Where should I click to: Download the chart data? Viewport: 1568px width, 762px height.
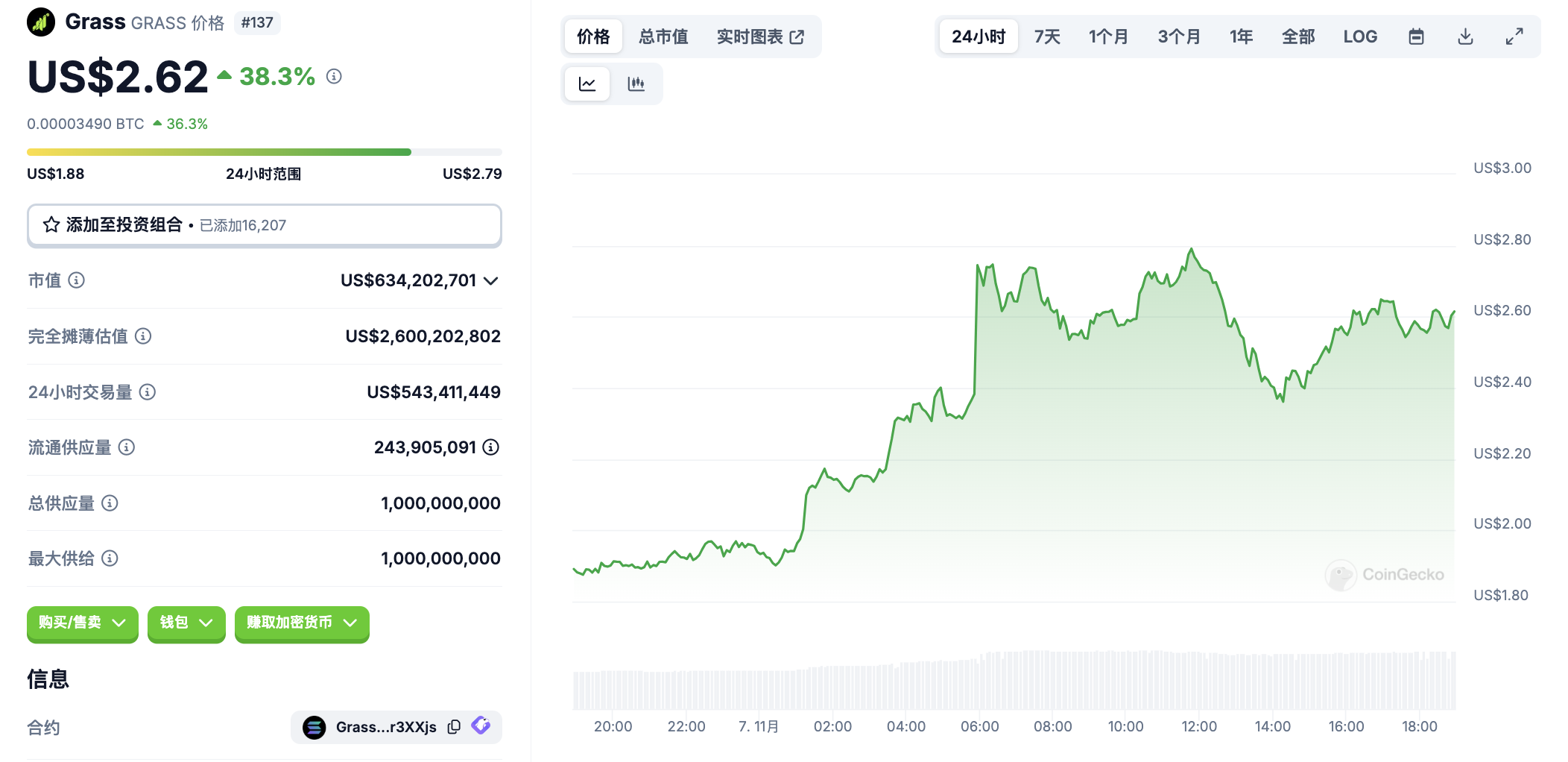point(1465,37)
